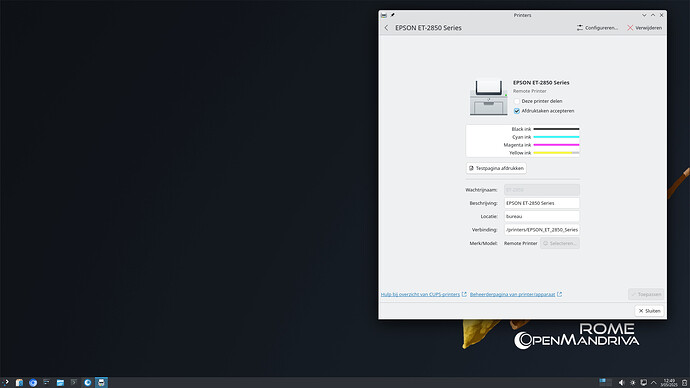Maximize the Printers window

(x=653, y=15)
